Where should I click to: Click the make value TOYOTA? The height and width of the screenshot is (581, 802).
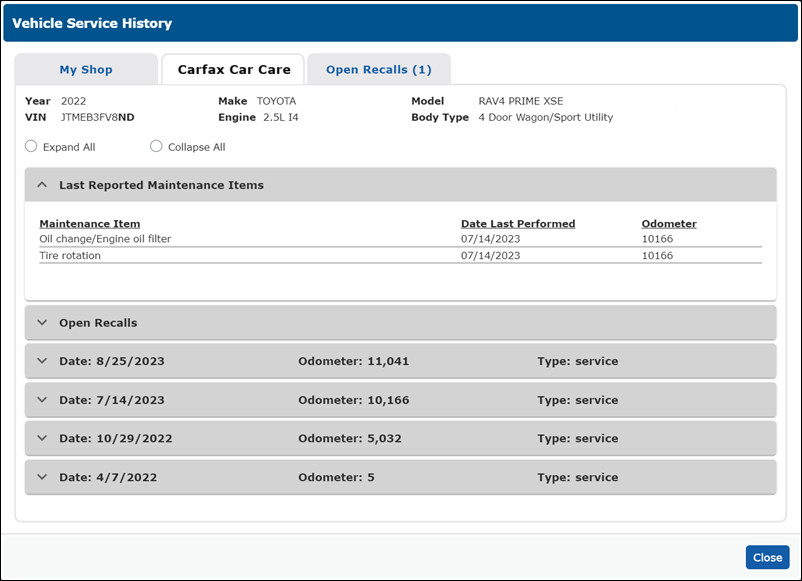click(x=276, y=101)
